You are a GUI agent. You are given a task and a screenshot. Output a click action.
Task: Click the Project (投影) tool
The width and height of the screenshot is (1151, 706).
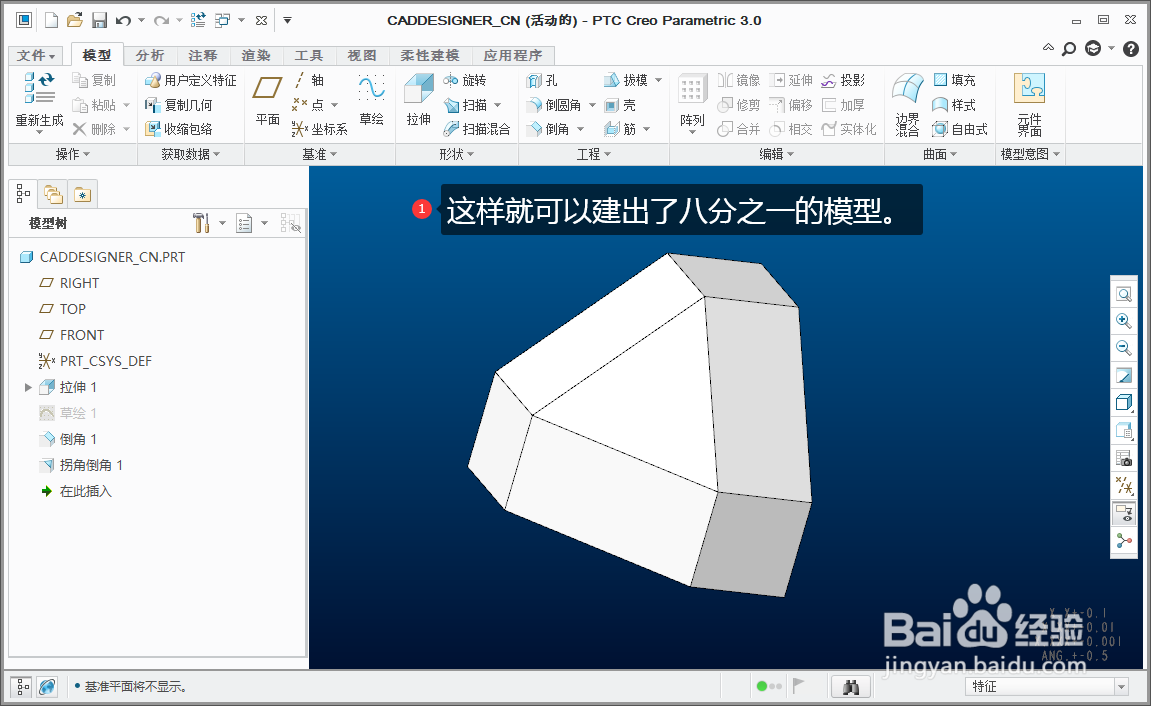click(x=843, y=80)
